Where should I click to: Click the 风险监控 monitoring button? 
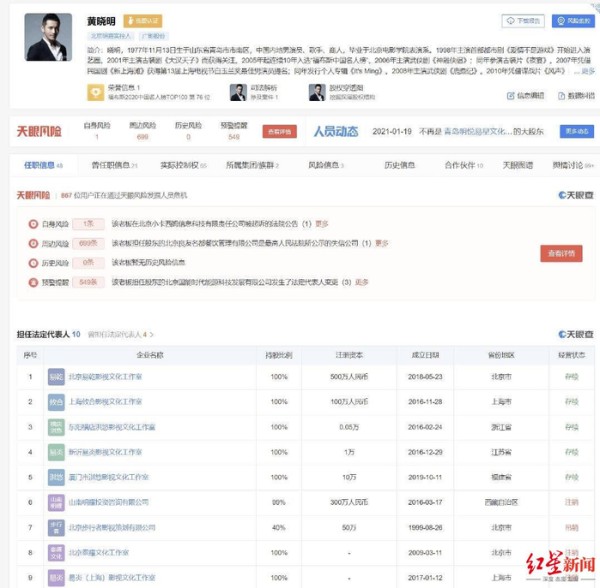[569, 20]
